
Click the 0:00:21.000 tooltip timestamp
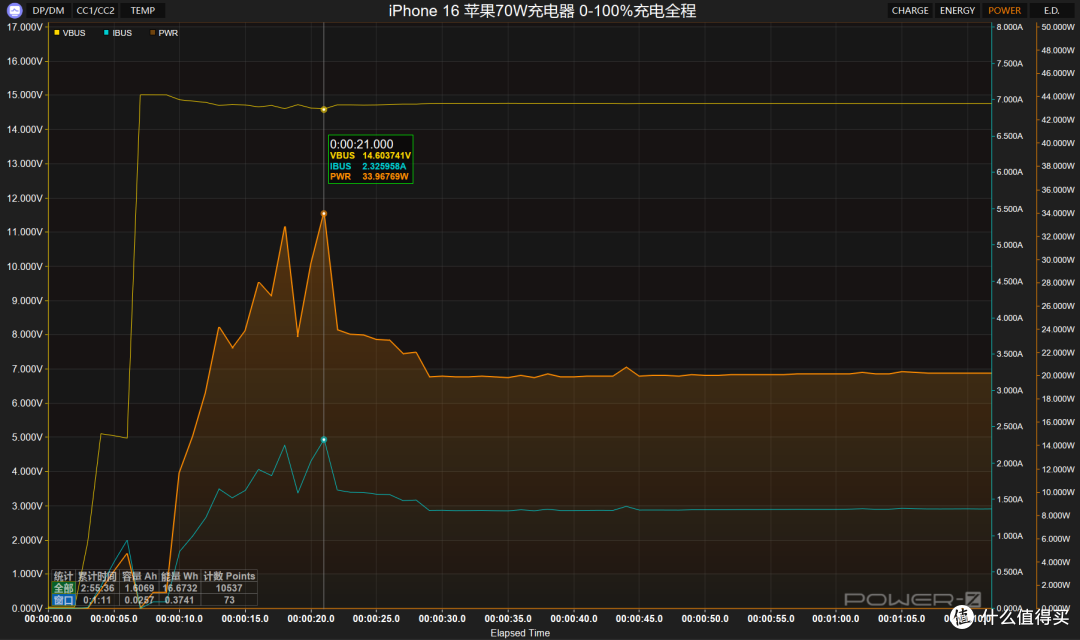tap(362, 144)
